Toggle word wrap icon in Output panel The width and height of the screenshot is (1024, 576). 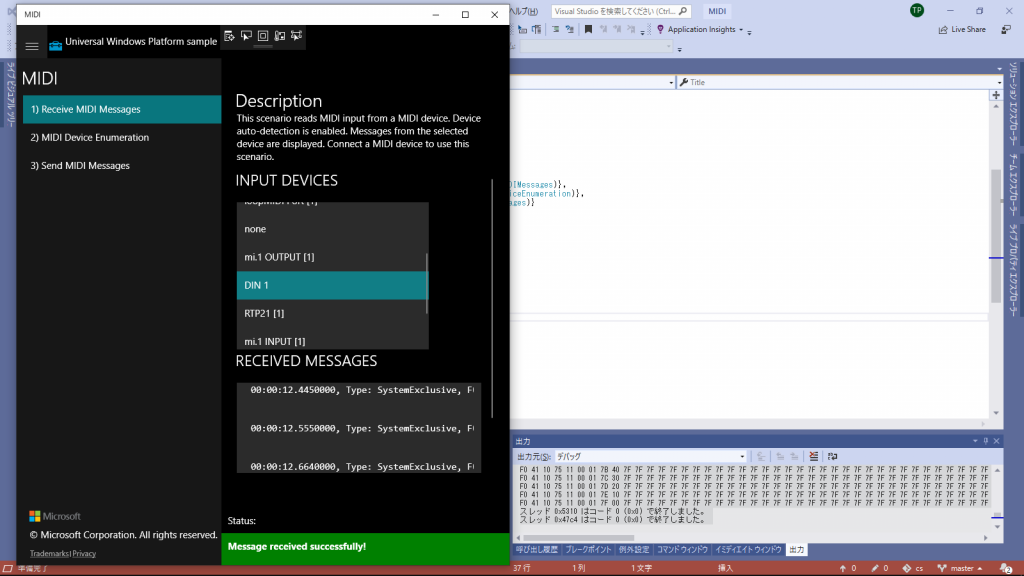click(833, 456)
